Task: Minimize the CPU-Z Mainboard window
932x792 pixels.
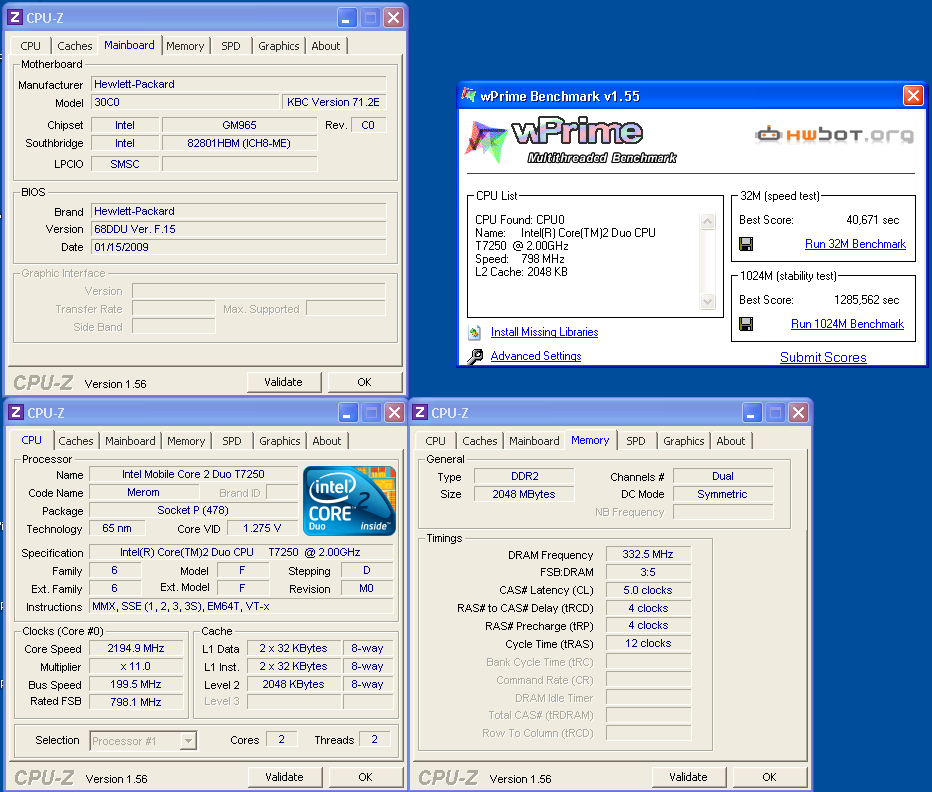Action: [347, 18]
